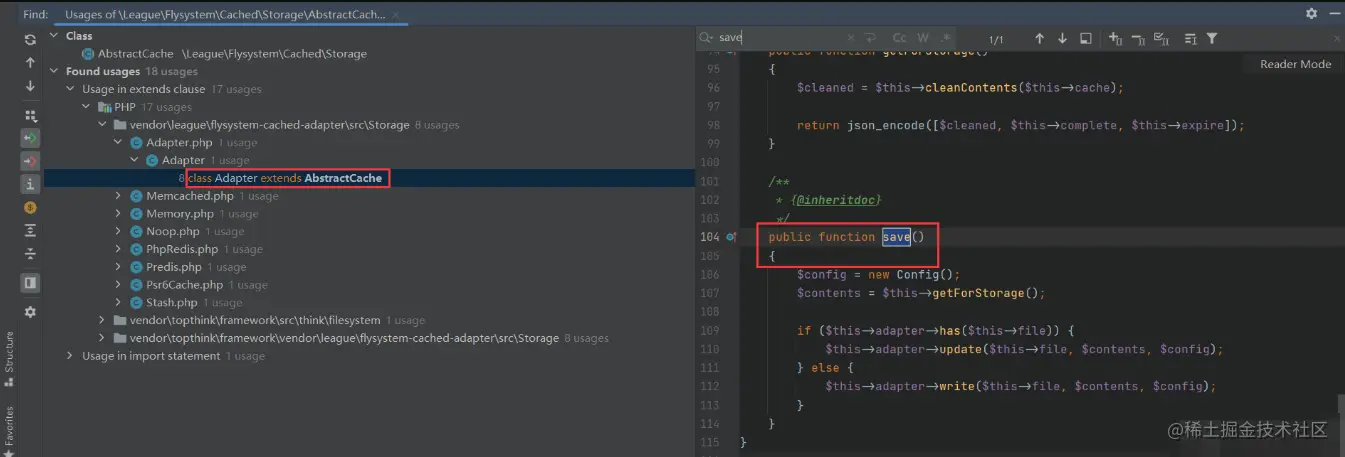This screenshot has height=457, width=1345.
Task: Open search results in Find window
Action: click(x=1086, y=38)
